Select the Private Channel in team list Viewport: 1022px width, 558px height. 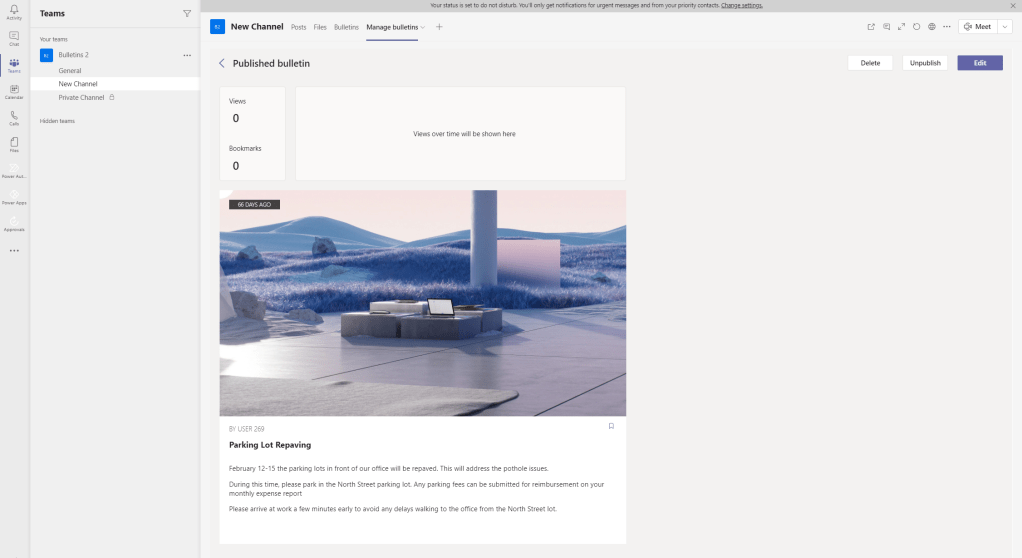81,97
